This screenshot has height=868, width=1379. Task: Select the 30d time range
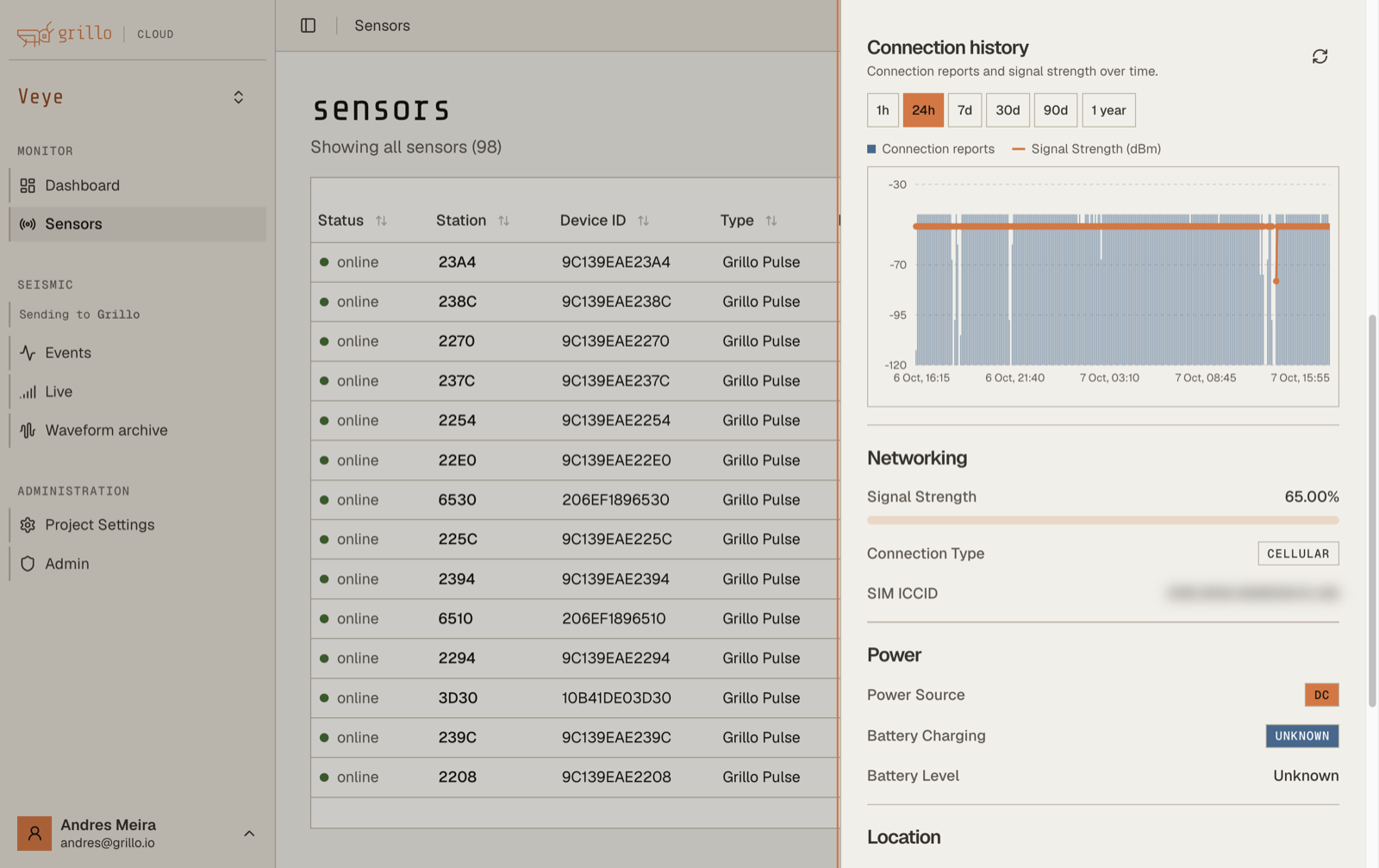tap(1008, 110)
